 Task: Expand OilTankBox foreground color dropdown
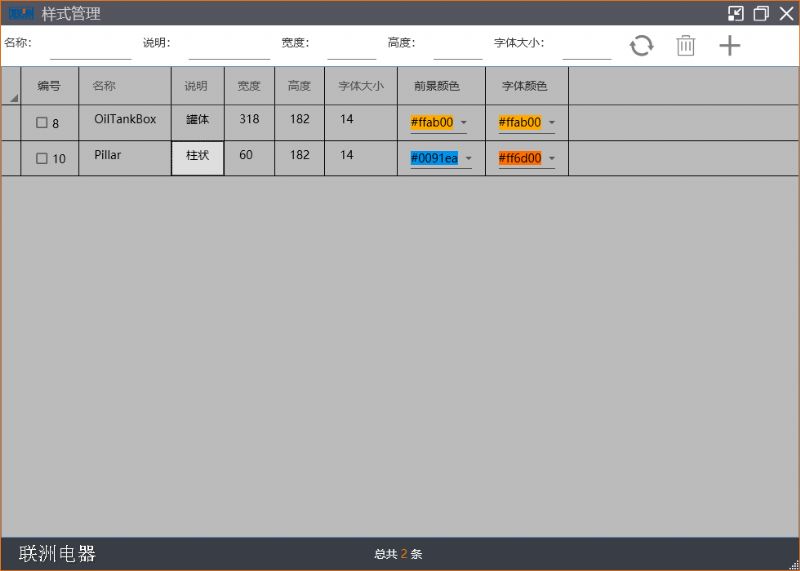(464, 123)
